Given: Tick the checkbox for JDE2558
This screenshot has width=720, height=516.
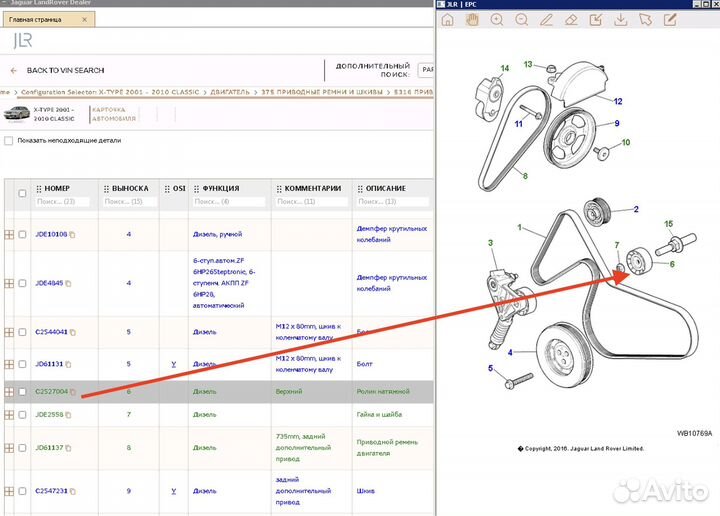Looking at the screenshot, I should point(22,415).
